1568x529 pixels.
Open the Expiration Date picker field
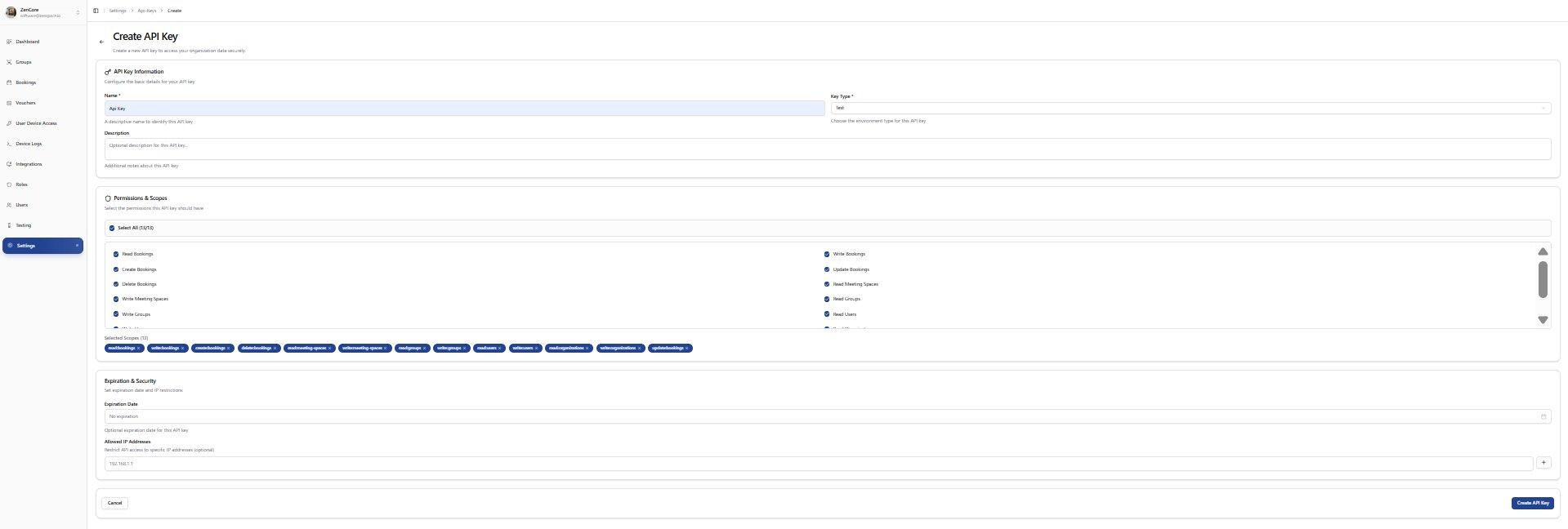tap(827, 416)
